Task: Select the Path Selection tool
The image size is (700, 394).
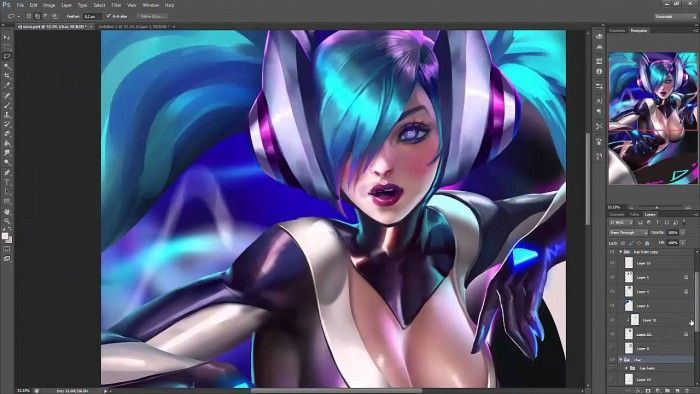Action: tap(7, 191)
